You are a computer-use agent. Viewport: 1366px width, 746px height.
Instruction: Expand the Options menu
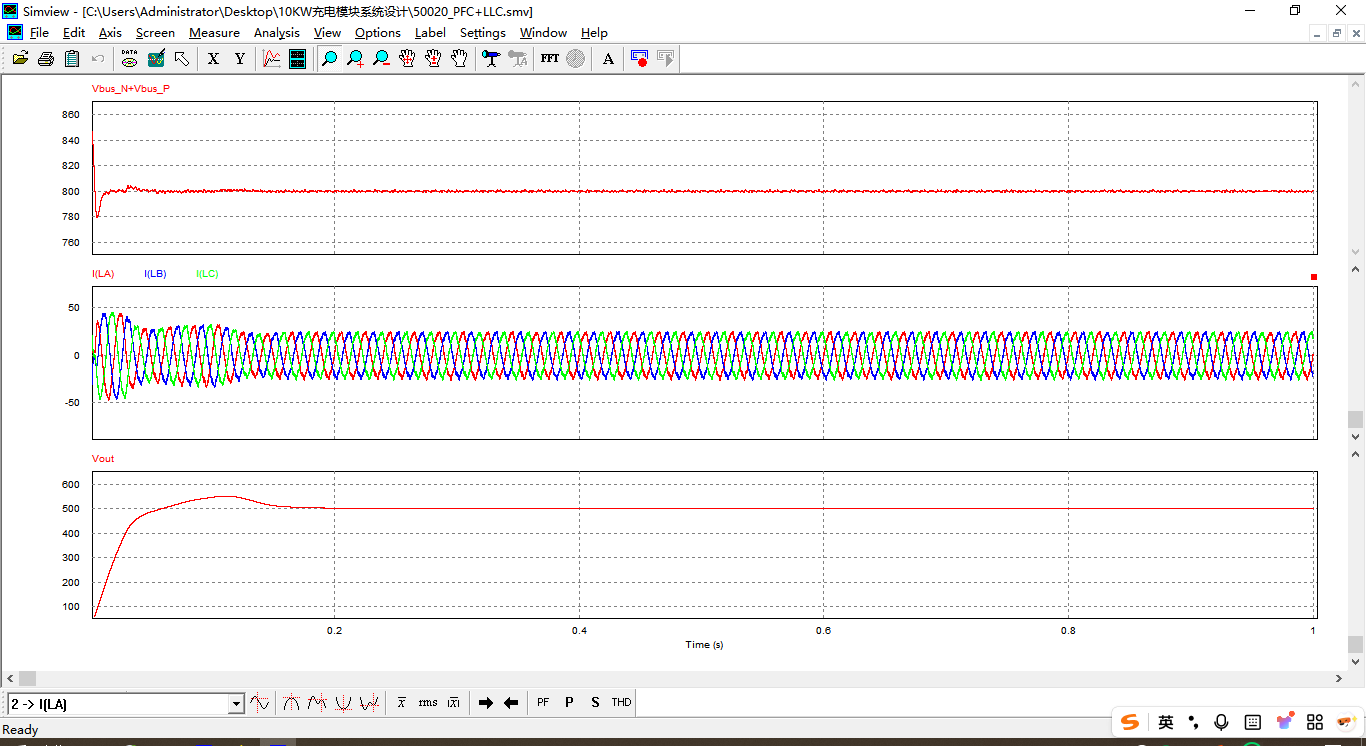tap(377, 33)
